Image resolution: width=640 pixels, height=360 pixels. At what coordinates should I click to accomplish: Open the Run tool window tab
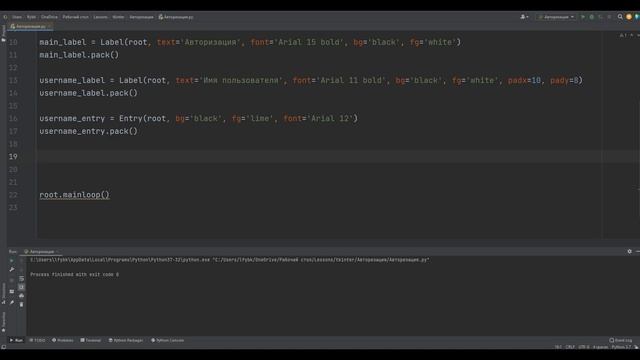pyautogui.click(x=16, y=340)
